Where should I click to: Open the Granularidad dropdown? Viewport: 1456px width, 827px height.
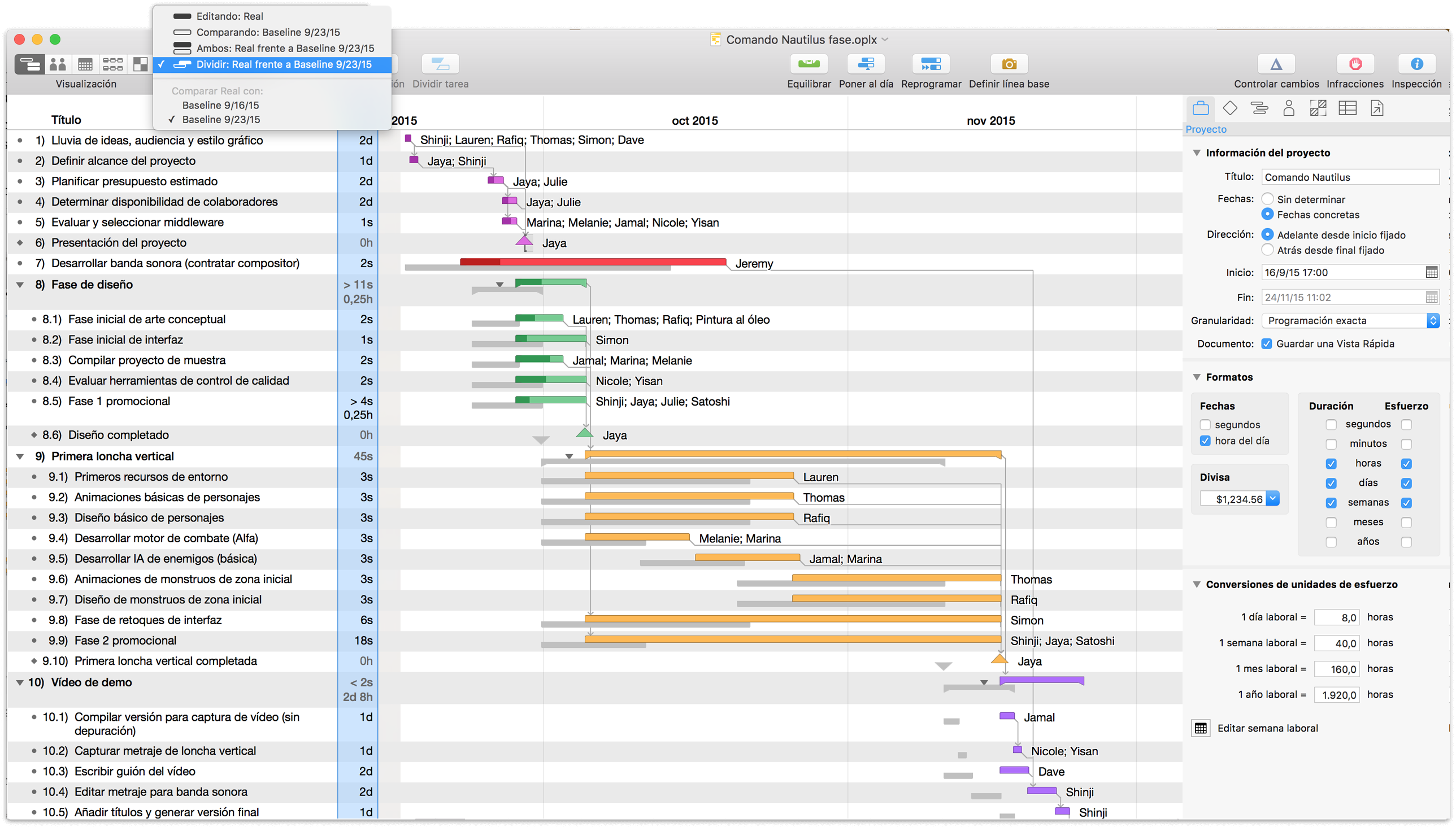coord(1350,321)
